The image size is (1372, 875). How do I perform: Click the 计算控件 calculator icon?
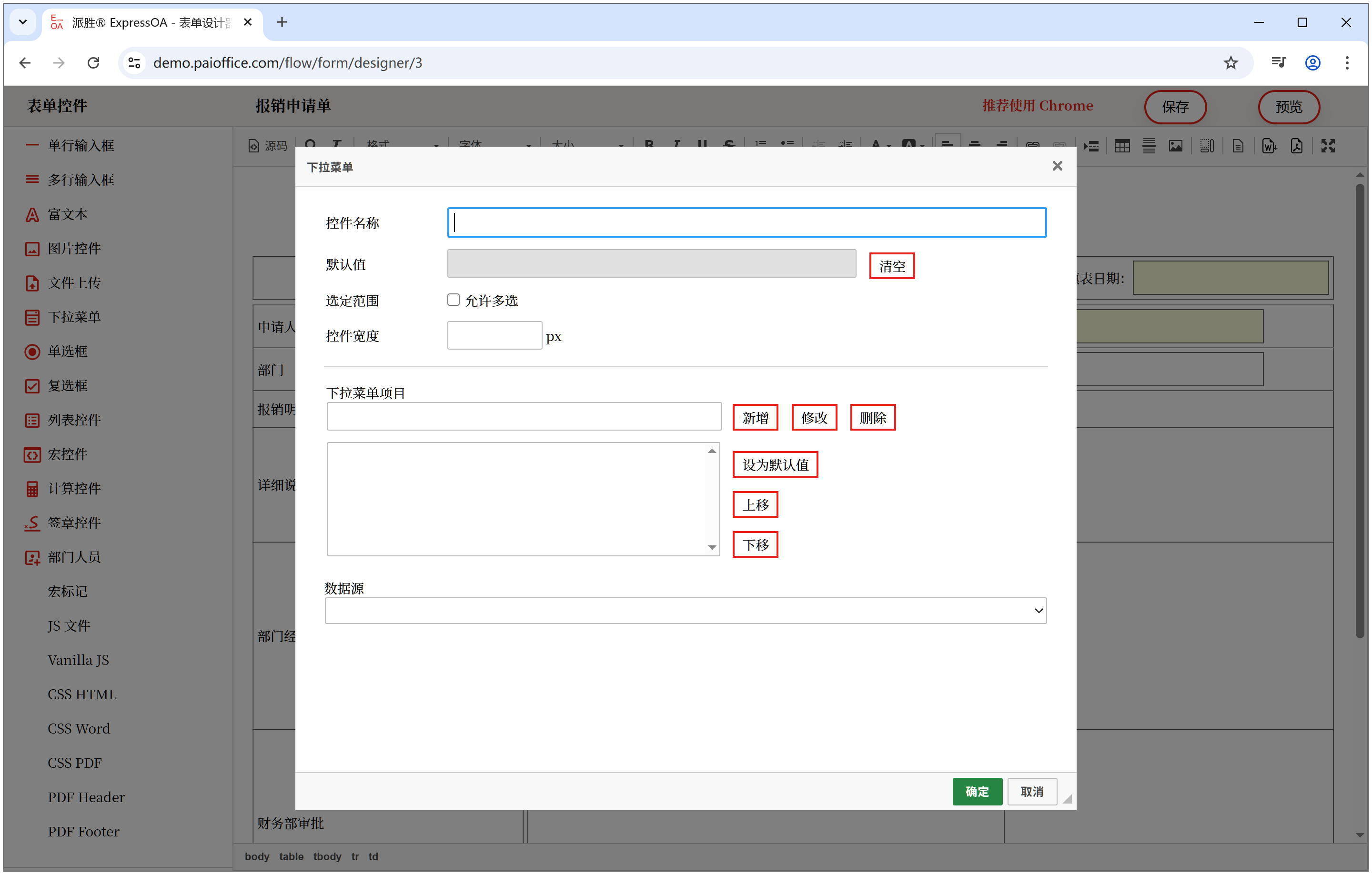tap(32, 489)
